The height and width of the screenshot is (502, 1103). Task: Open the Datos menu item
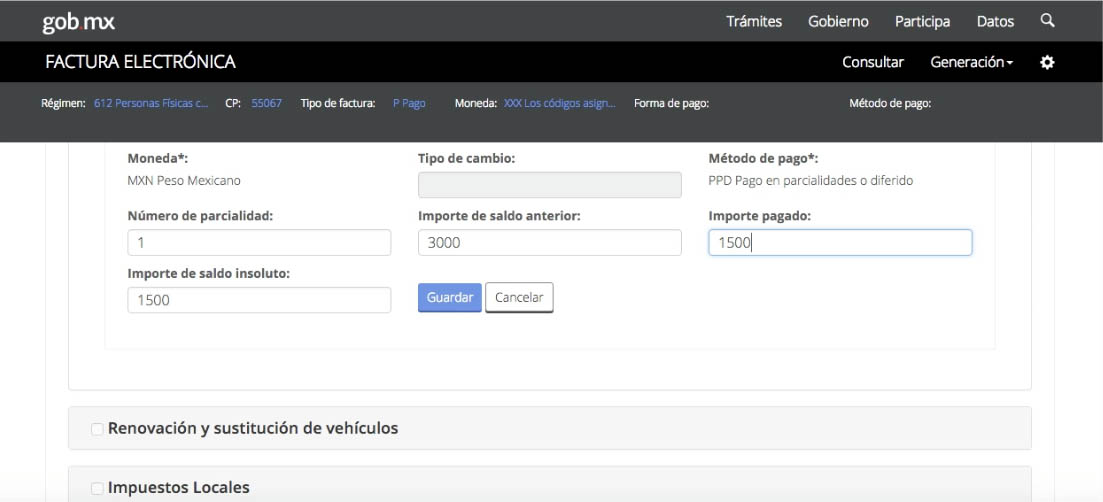pos(995,21)
